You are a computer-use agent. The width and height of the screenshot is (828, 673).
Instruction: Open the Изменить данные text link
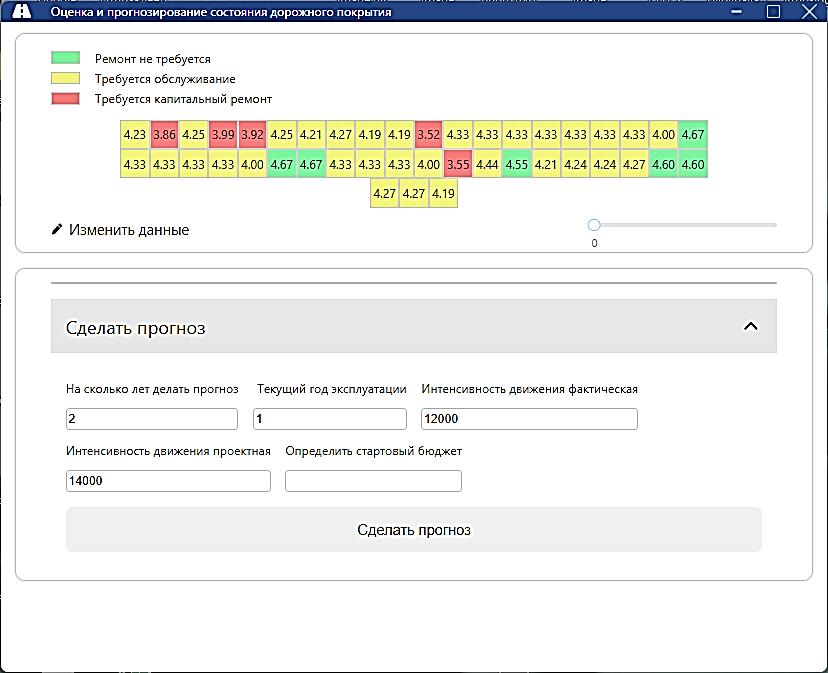pos(128,230)
